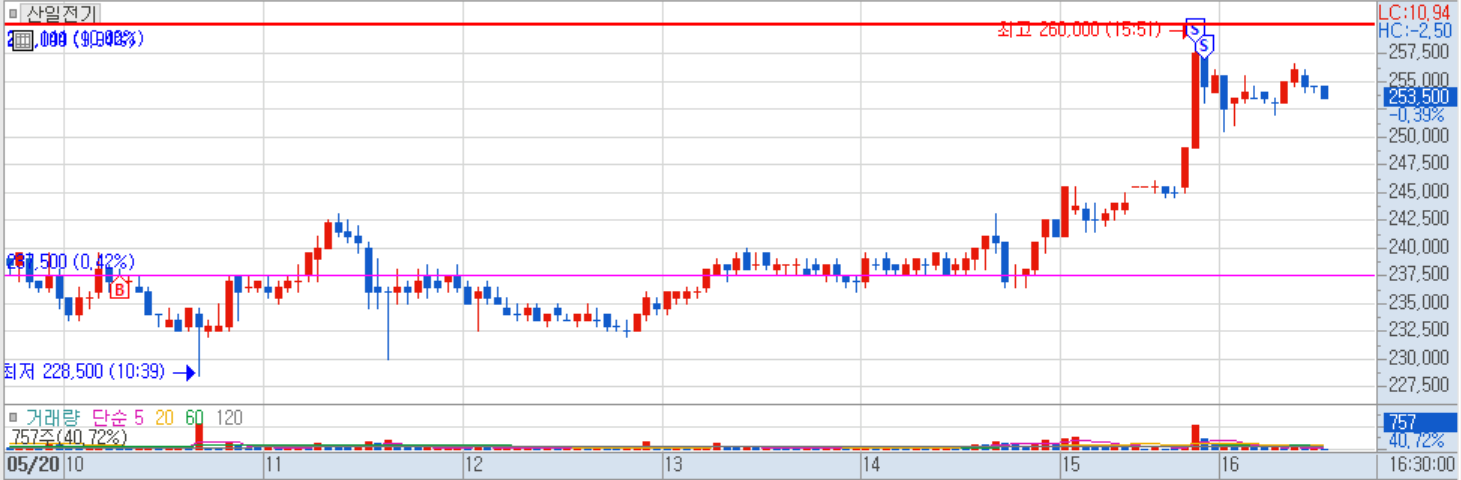Click the 237,500 (0.42%) reference label
Viewport: 1461px width, 480px height.
click(70, 261)
